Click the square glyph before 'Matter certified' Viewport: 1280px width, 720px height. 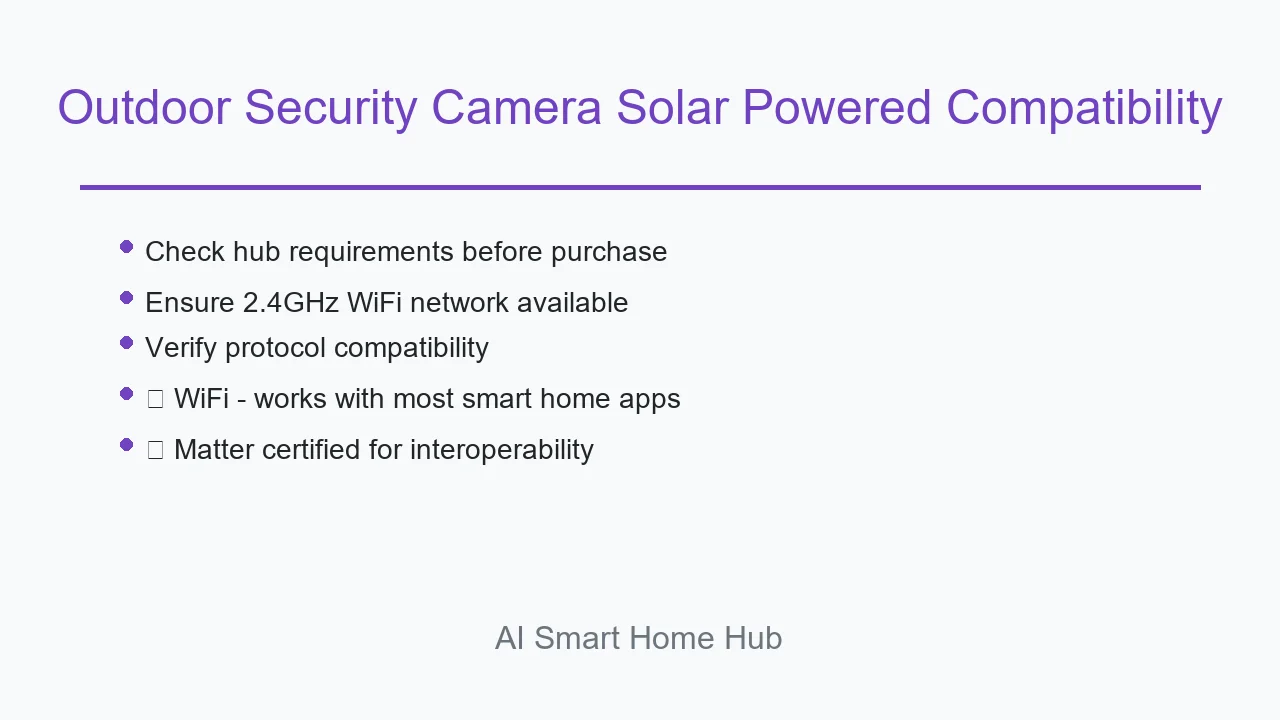coord(155,450)
